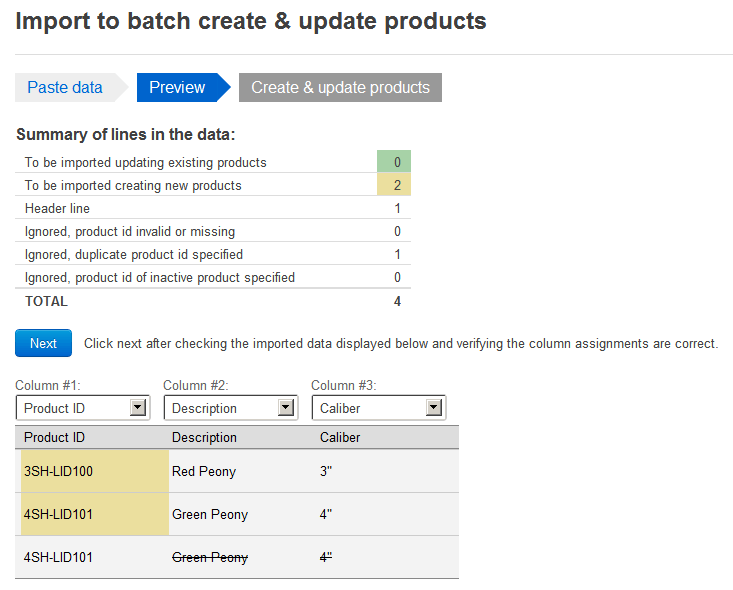733x590 pixels.
Task: Click 'Ignored, duplicate product id specified' row
Action: click(213, 254)
